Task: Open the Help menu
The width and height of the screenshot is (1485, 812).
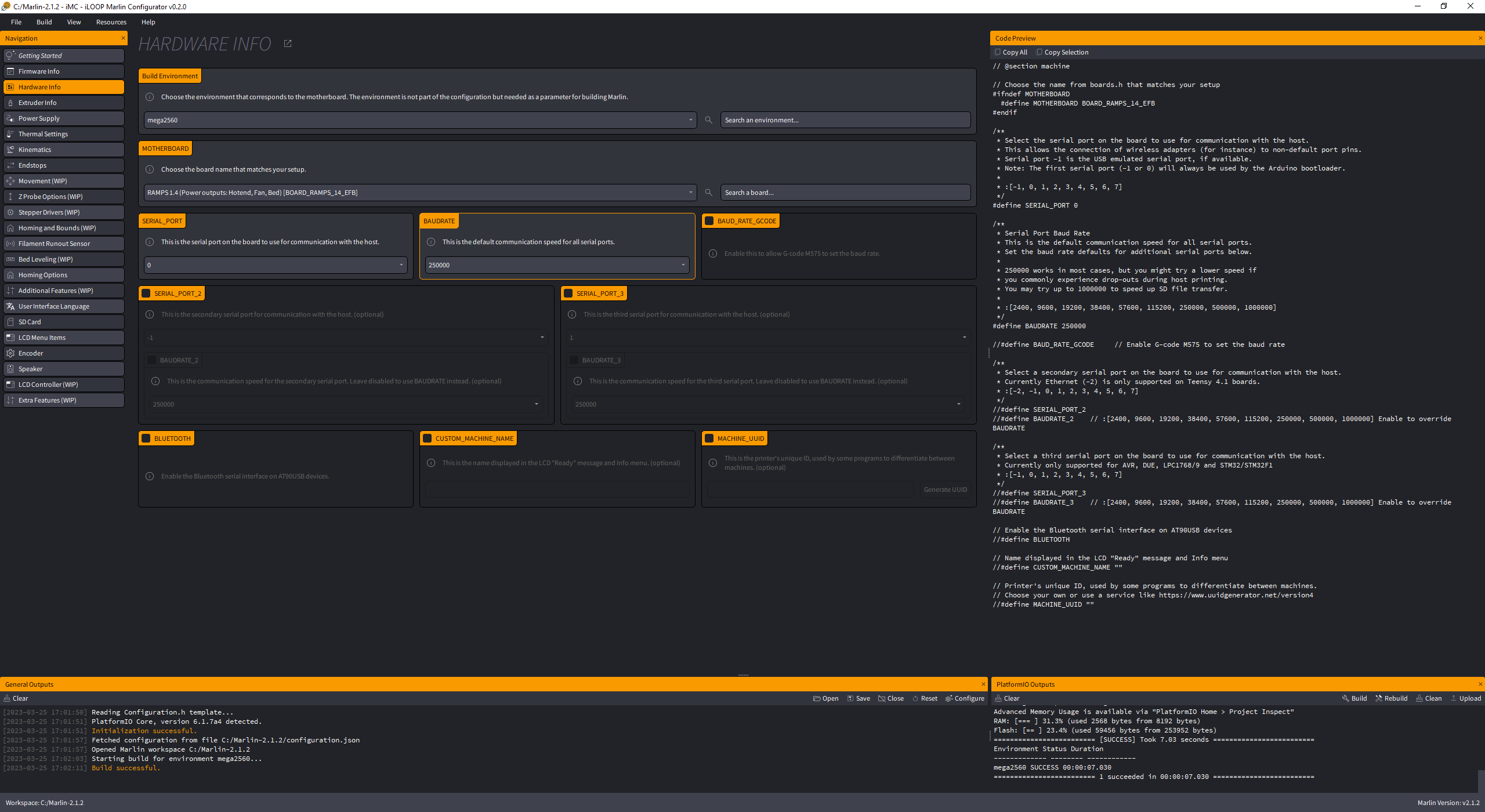Action: point(148,22)
